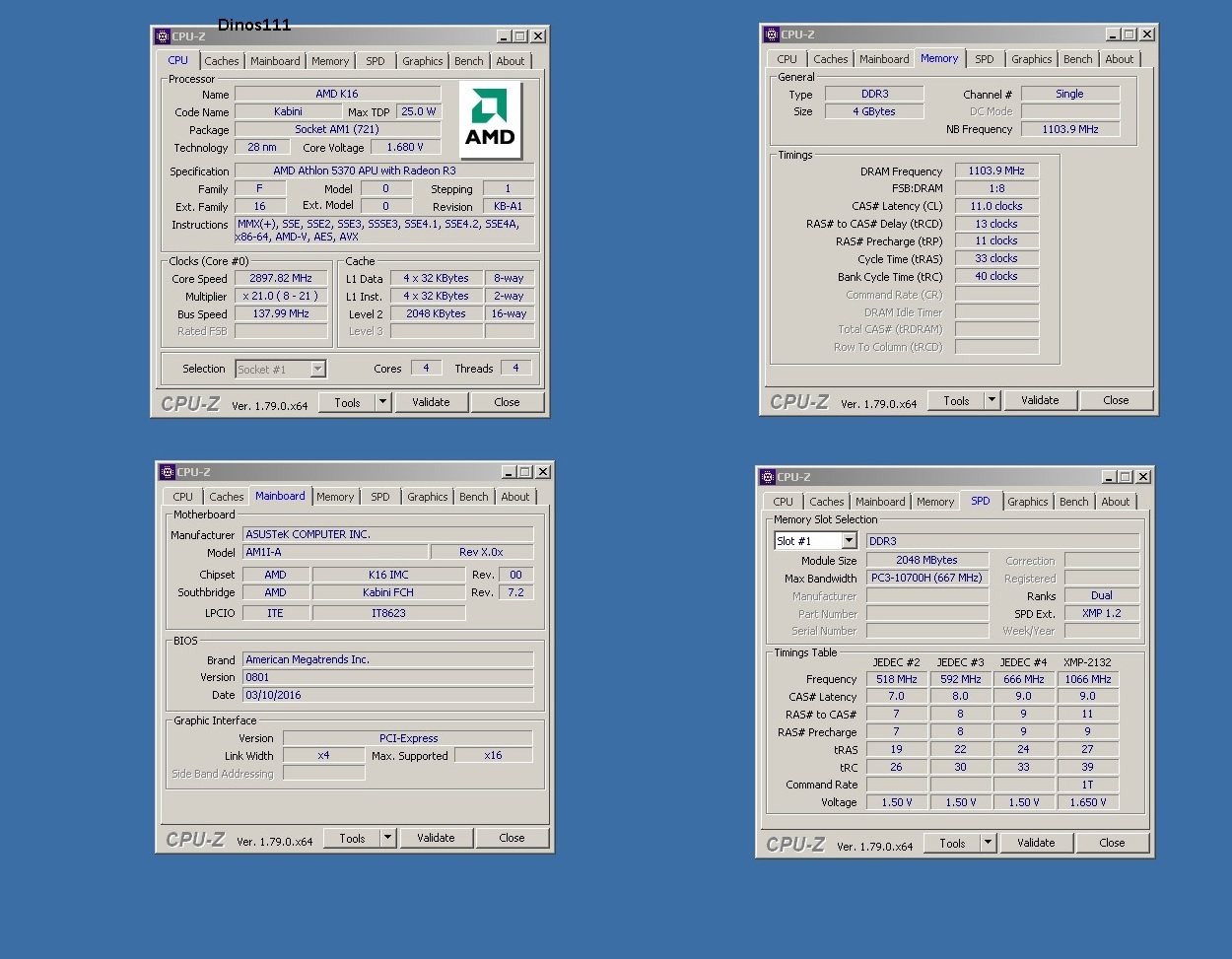Click the SPD Ext. value XMP 1.2
The image size is (1232, 959).
(x=1102, y=613)
